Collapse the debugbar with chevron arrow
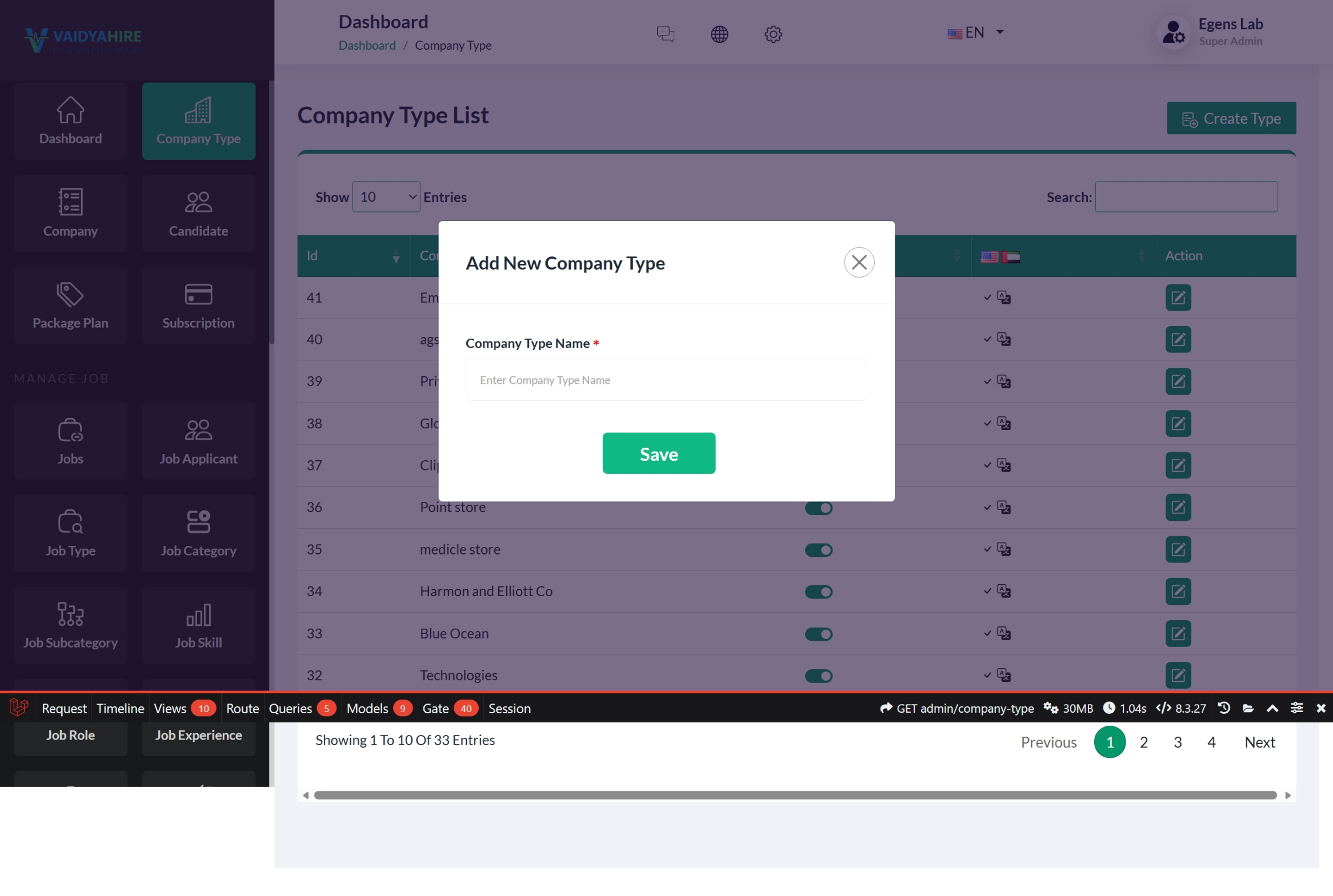This screenshot has height=896, width=1333. 1272,709
